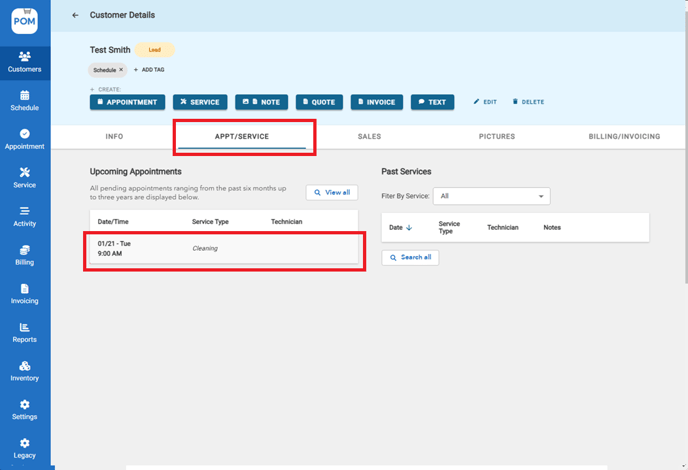688x470 pixels.
Task: Go to Appointment in sidebar
Action: [24, 139]
